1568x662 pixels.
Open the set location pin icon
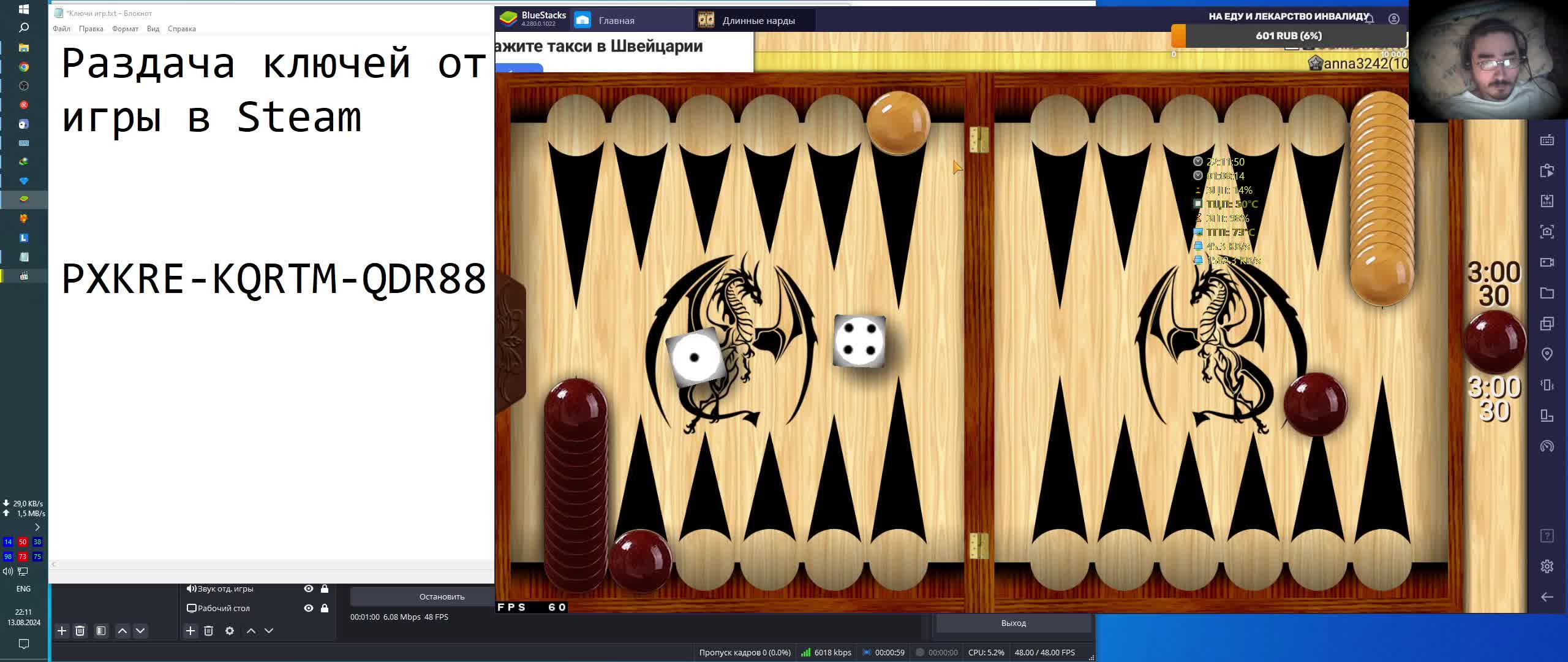pyautogui.click(x=1547, y=354)
